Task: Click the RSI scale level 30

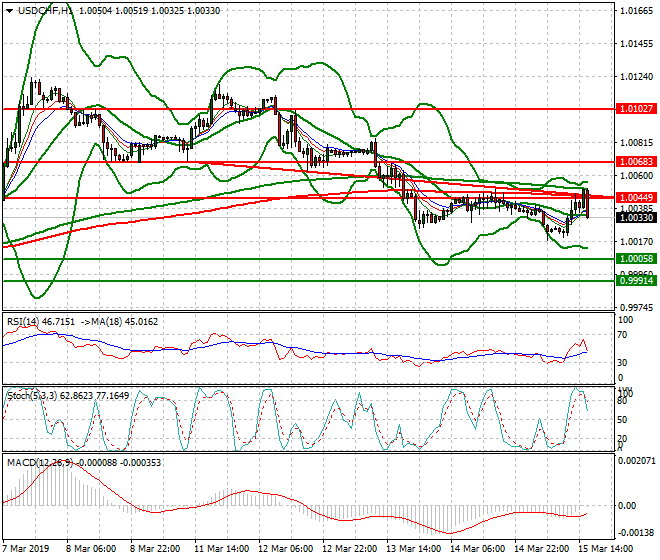Action: tap(622, 362)
